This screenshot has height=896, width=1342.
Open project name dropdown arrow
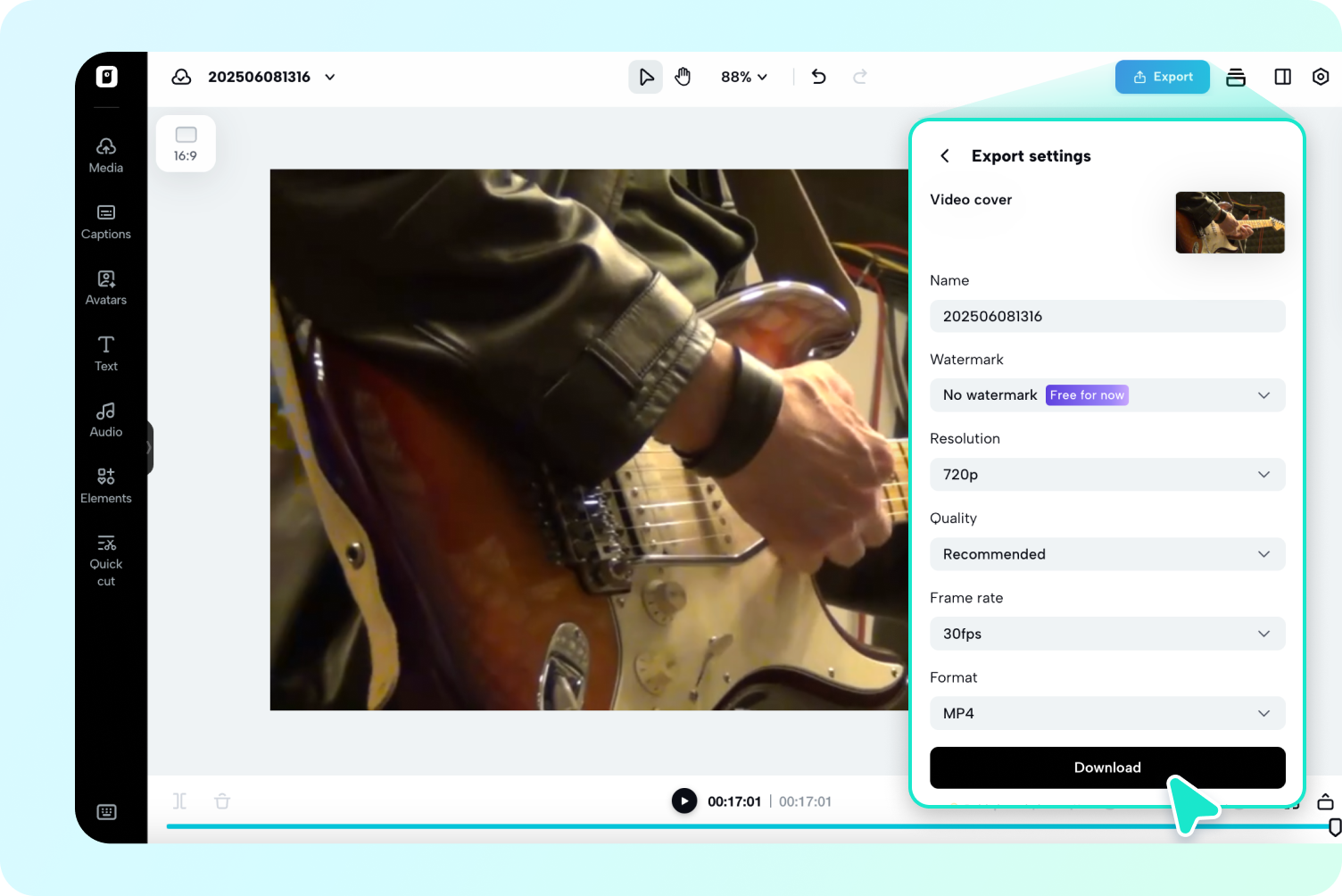(x=330, y=77)
